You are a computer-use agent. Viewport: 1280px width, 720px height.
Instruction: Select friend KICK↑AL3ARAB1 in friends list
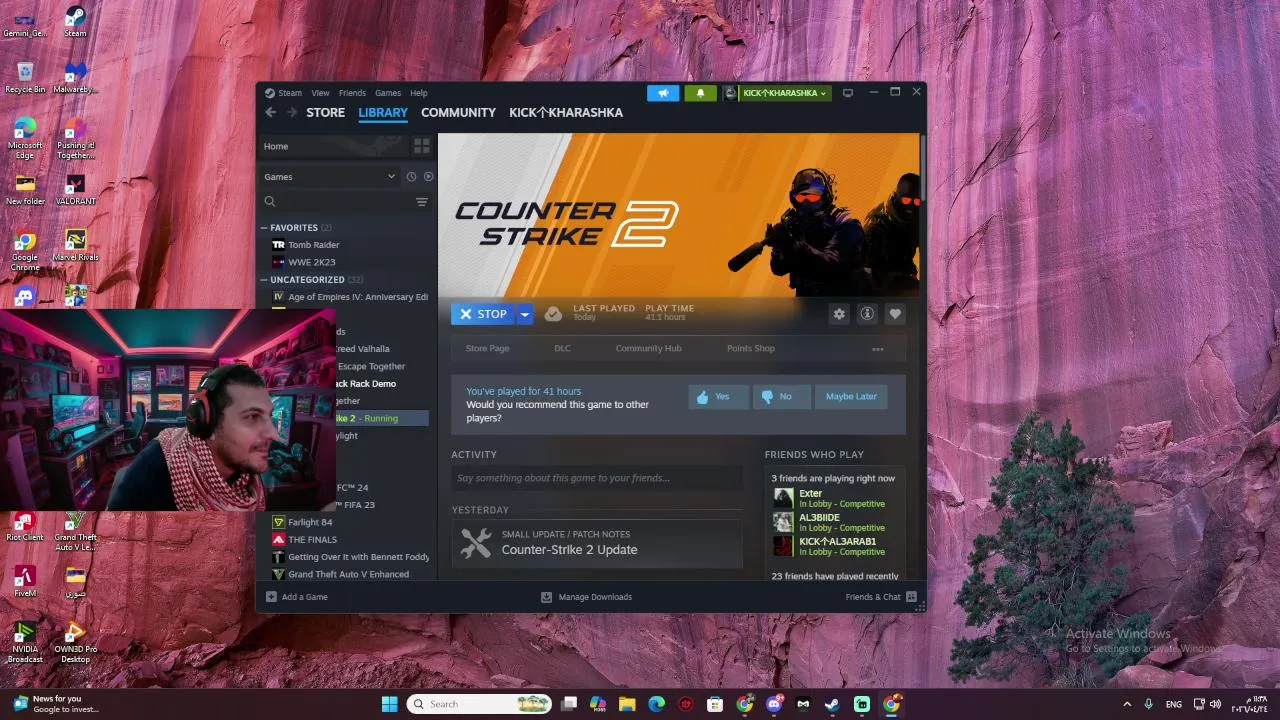tap(835, 546)
